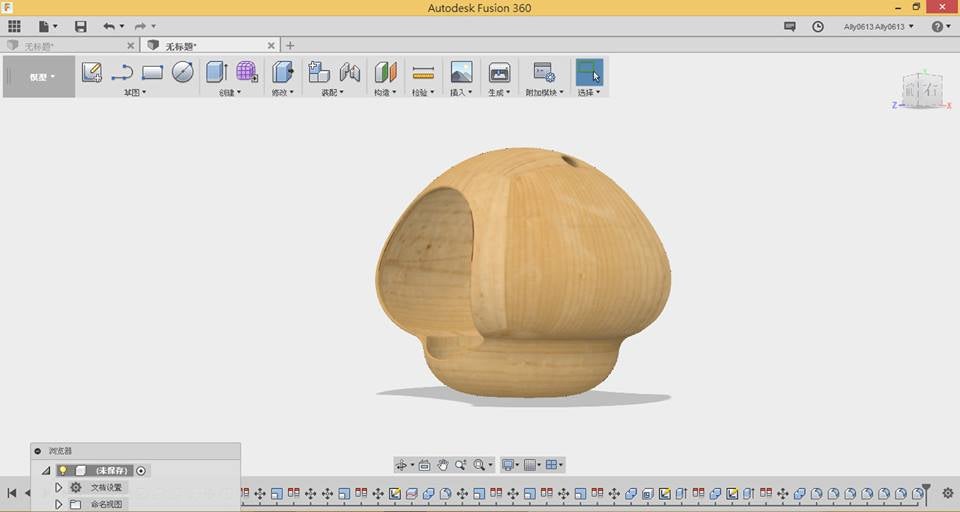
Task: Open the Help question mark menu
Action: click(941, 26)
